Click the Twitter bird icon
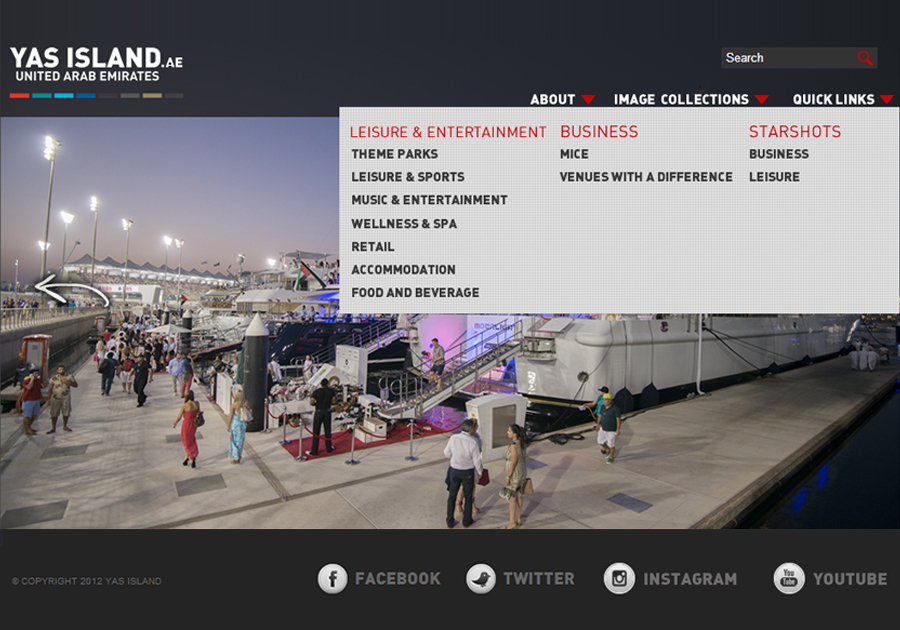This screenshot has width=900, height=630. click(x=479, y=578)
